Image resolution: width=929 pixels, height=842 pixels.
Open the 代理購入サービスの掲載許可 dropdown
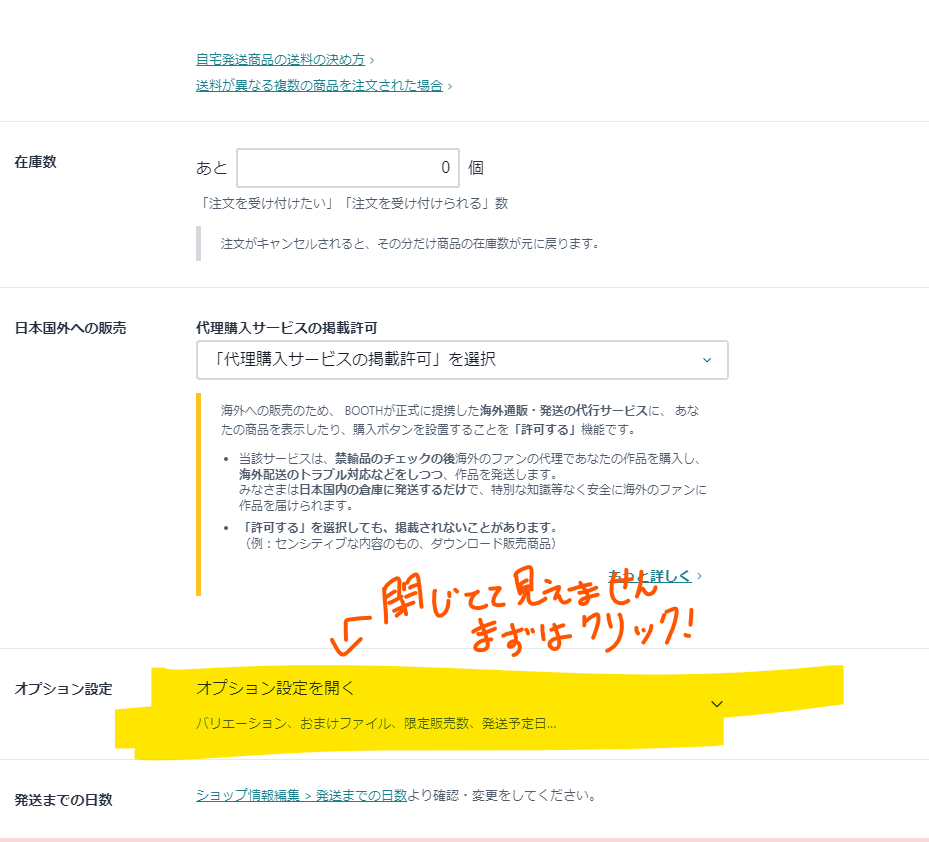tap(462, 360)
